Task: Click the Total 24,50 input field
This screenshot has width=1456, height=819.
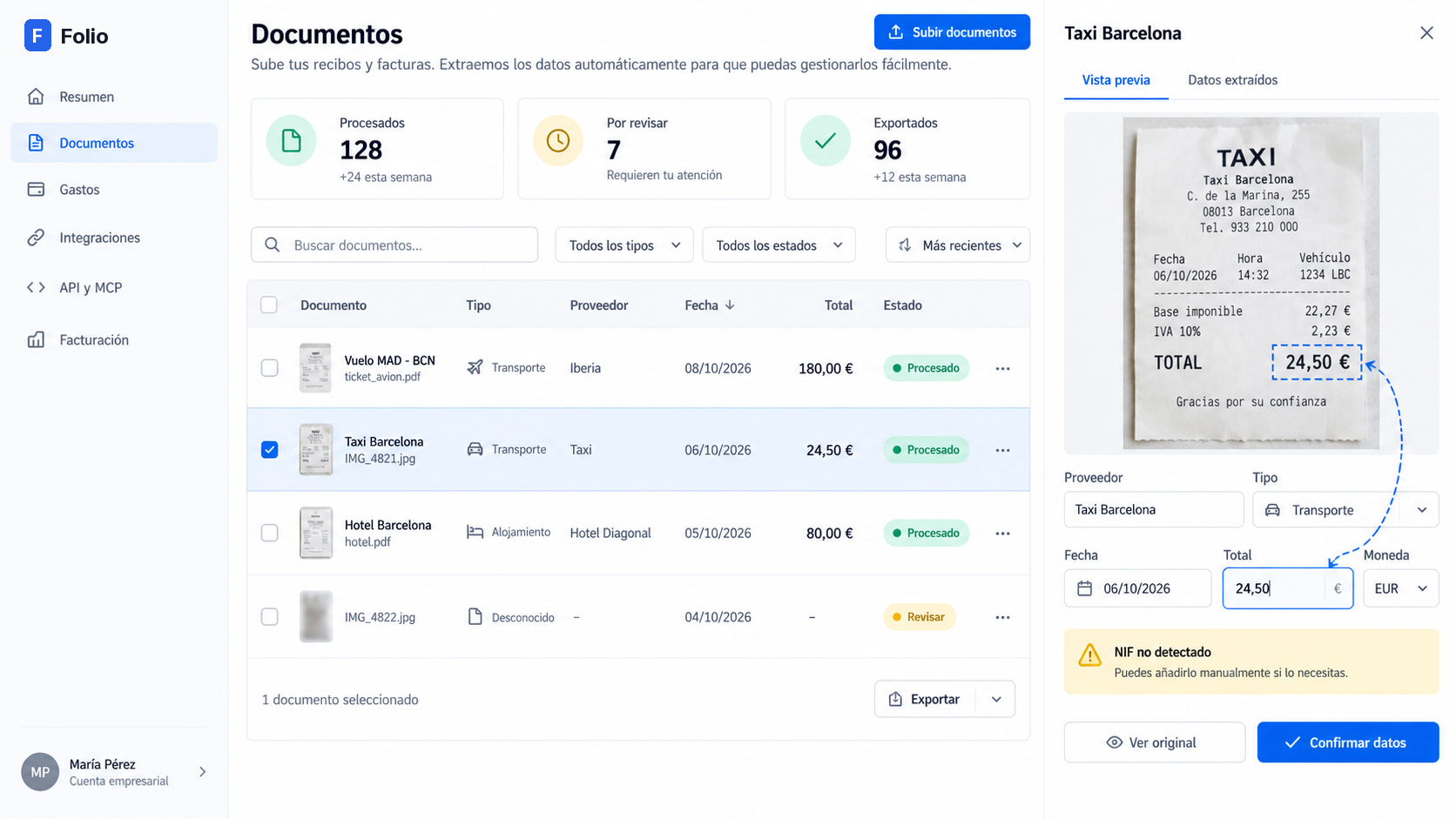Action: 1288,588
